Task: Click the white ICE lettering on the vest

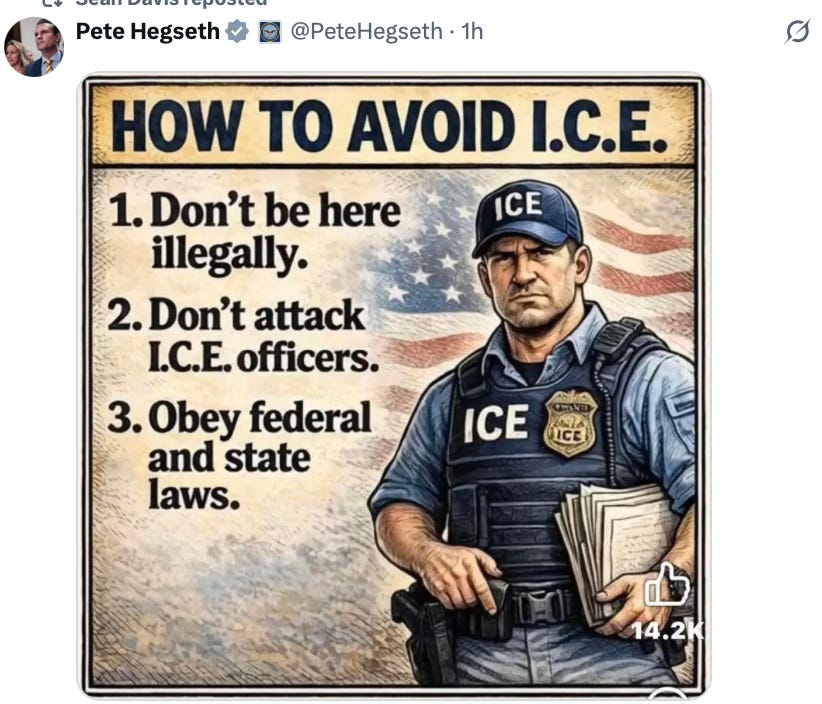Action: [495, 422]
